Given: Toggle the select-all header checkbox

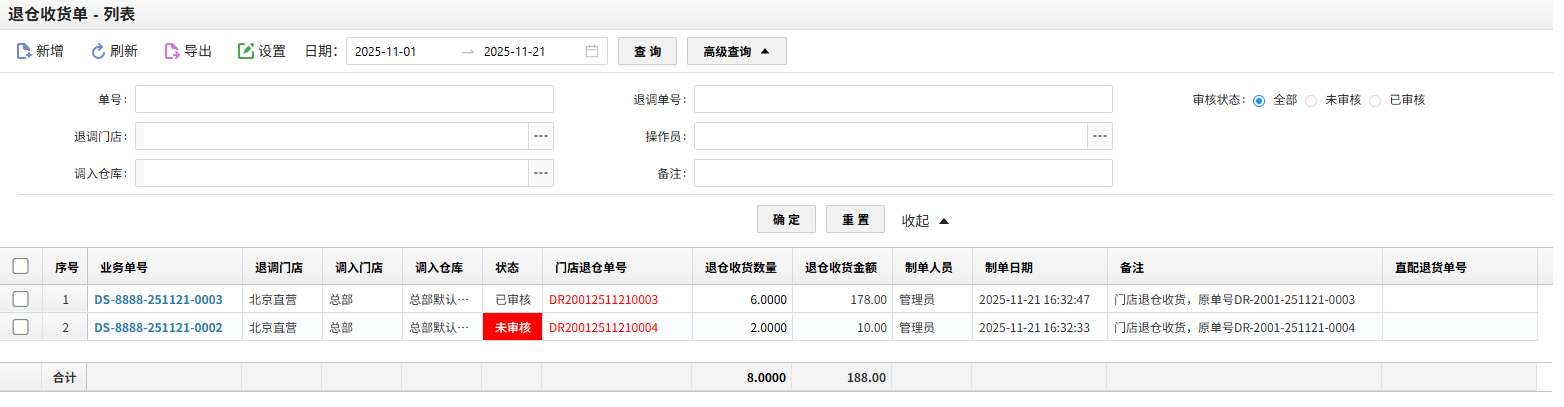Looking at the screenshot, I should point(21,267).
